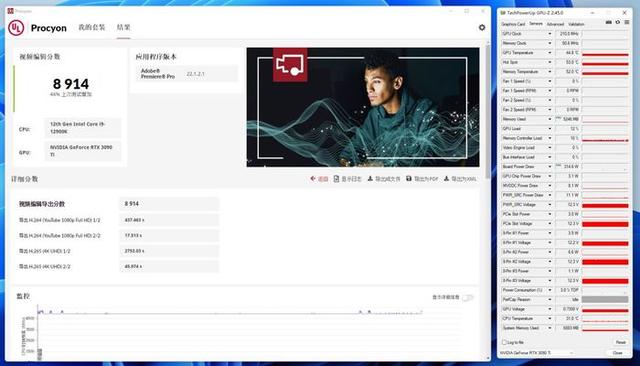Viewport: 640px width, 366px height.
Task: Open the show log document icon
Action: tap(336, 179)
